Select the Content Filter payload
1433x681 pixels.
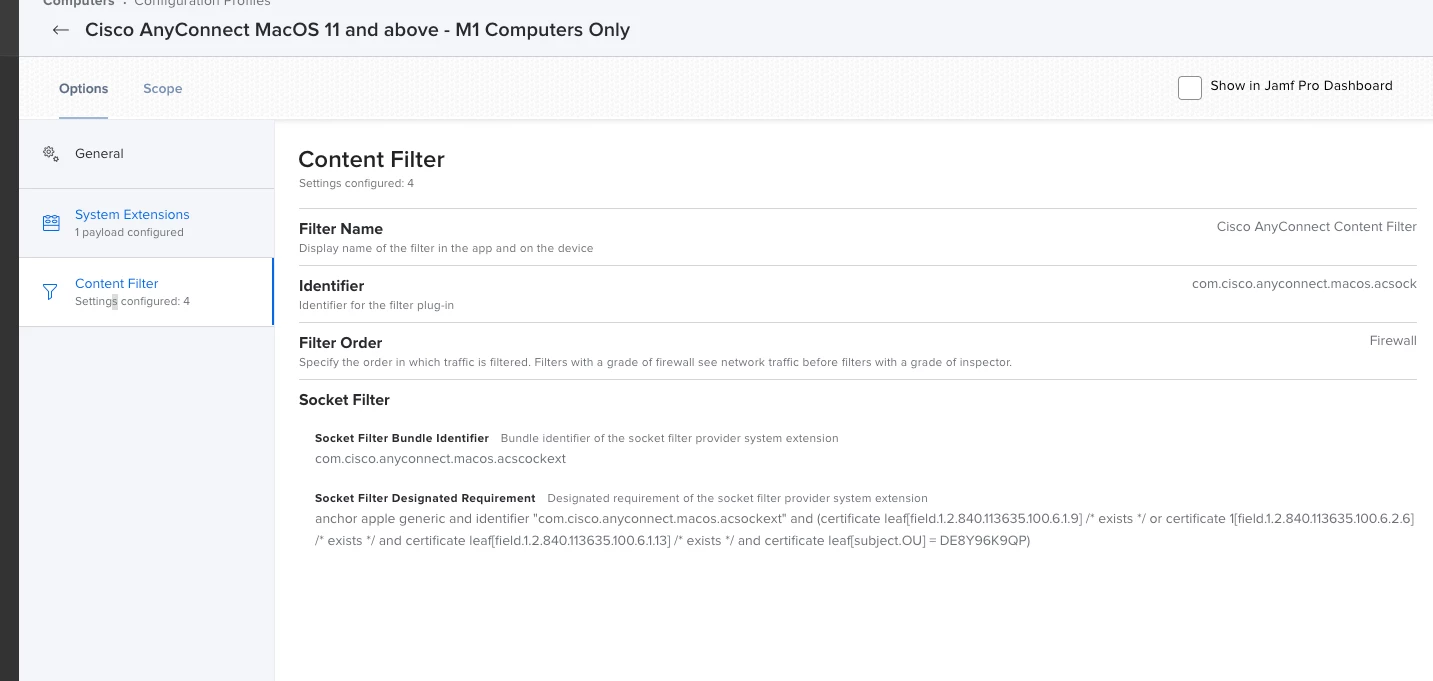tap(146, 292)
